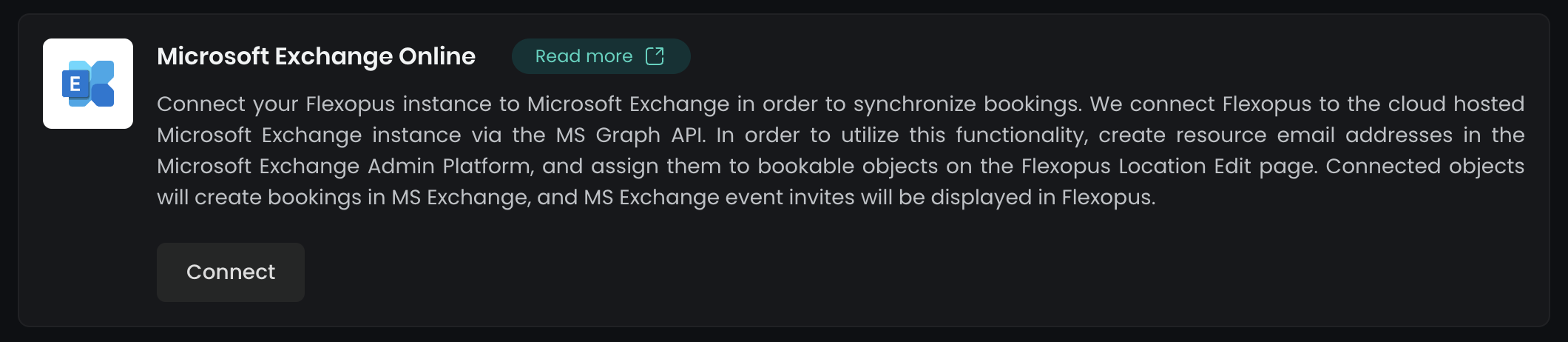
Task: Click the word "Online" in the heading
Action: point(437,56)
